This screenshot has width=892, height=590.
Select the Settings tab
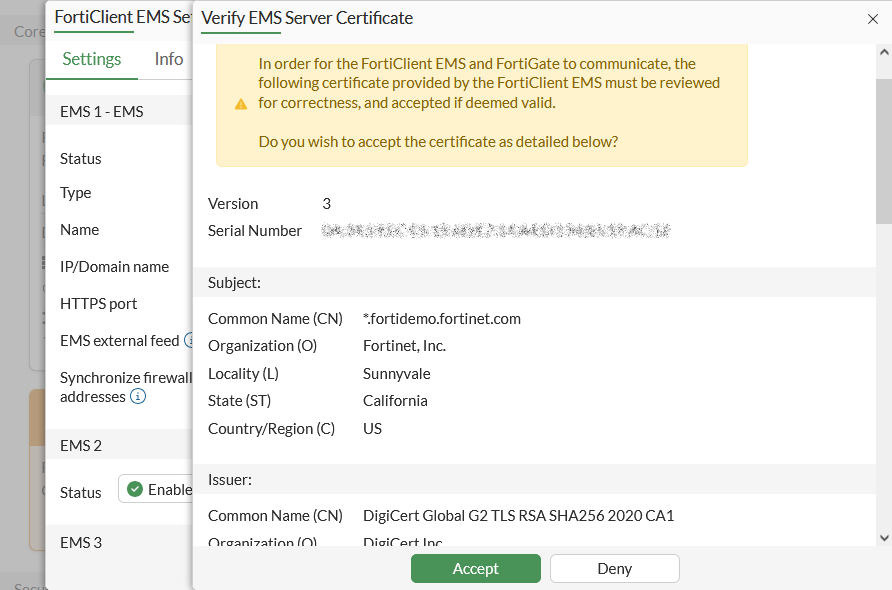coord(91,59)
